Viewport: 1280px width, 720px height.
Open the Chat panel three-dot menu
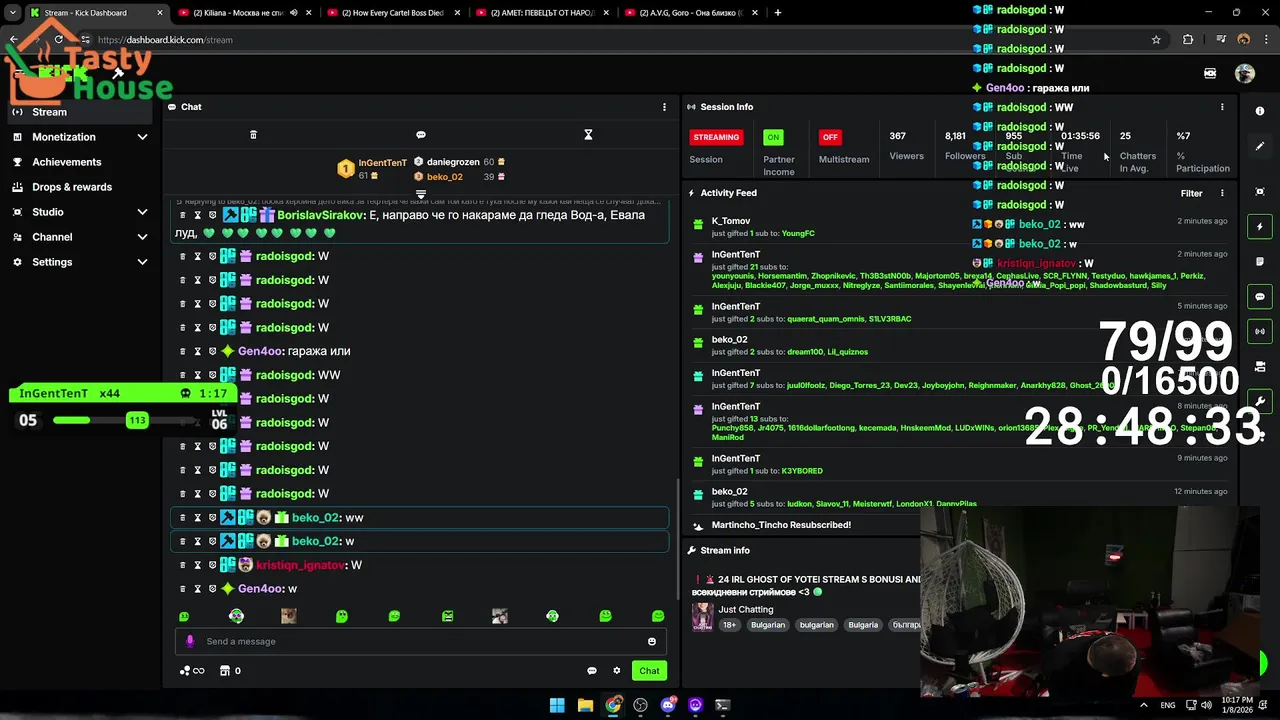(x=664, y=107)
